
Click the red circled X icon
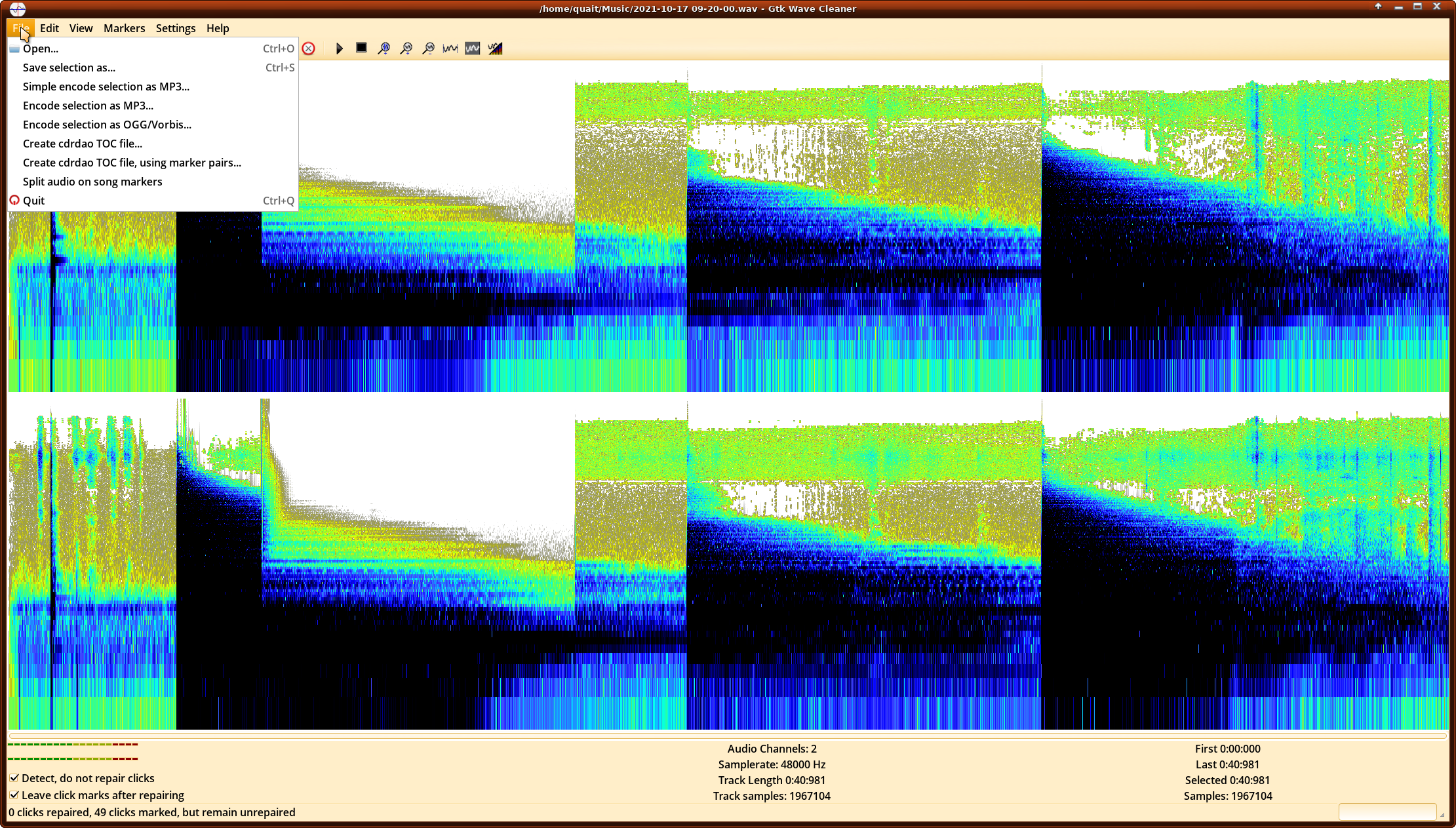(309, 48)
